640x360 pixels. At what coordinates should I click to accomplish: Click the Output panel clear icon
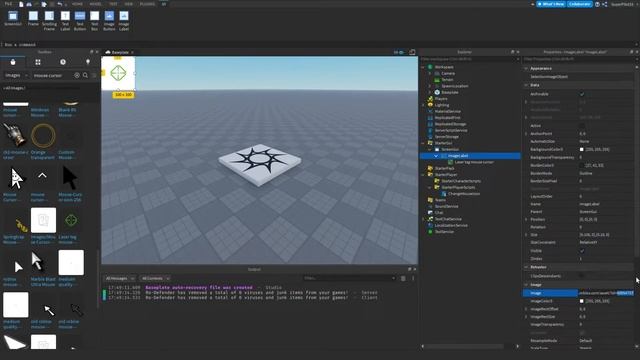403,278
